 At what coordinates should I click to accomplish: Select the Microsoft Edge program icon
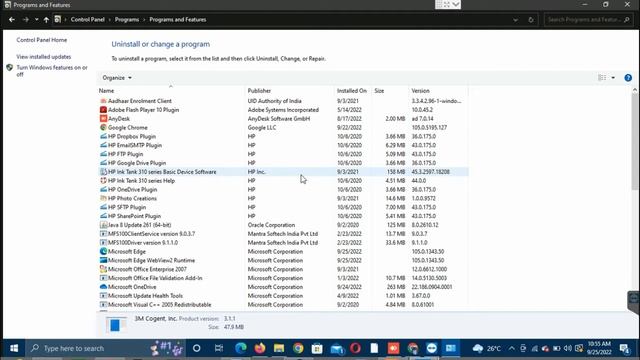[103, 251]
